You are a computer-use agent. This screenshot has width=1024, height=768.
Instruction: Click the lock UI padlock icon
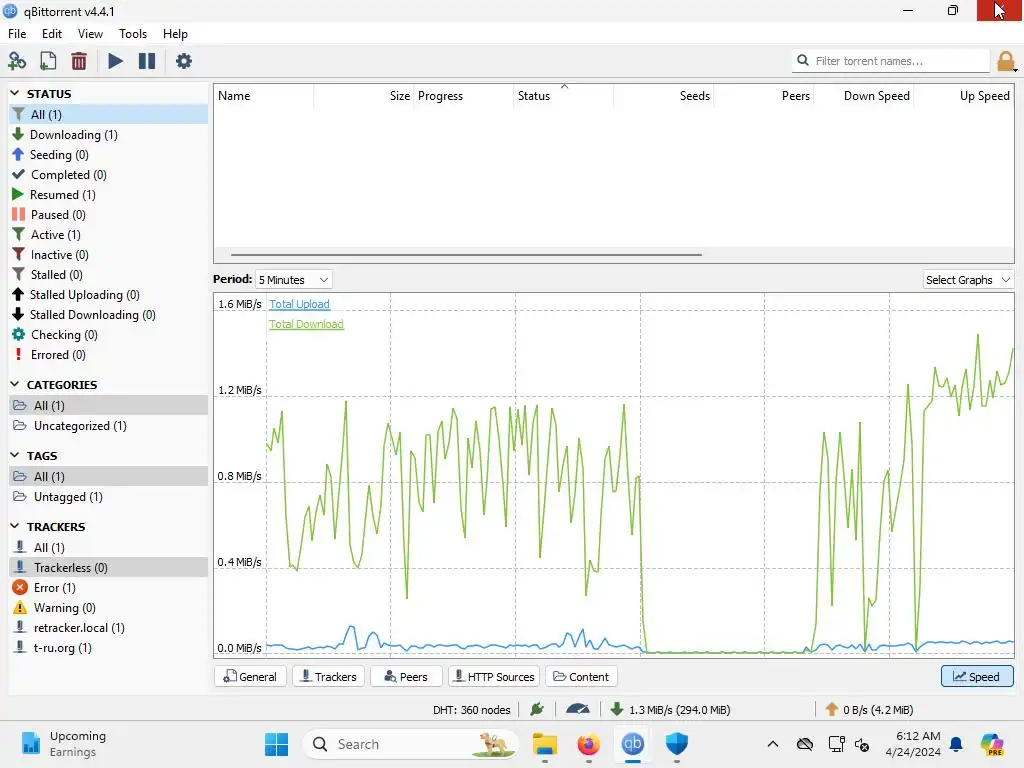[x=1006, y=61]
